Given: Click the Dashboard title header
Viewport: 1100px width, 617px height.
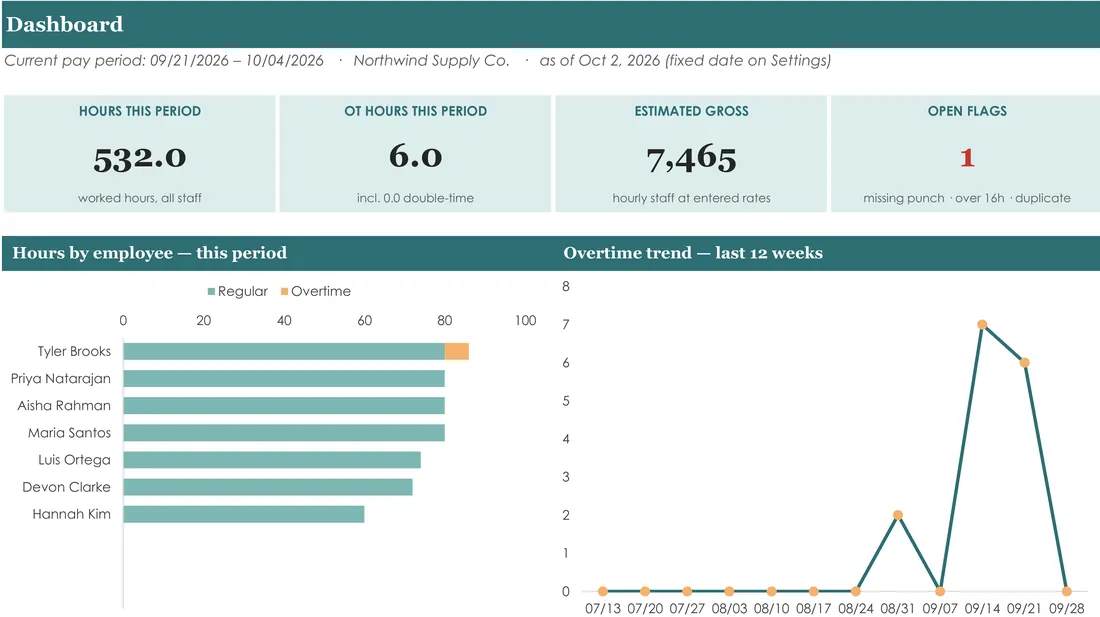Looking at the screenshot, I should (x=65, y=25).
